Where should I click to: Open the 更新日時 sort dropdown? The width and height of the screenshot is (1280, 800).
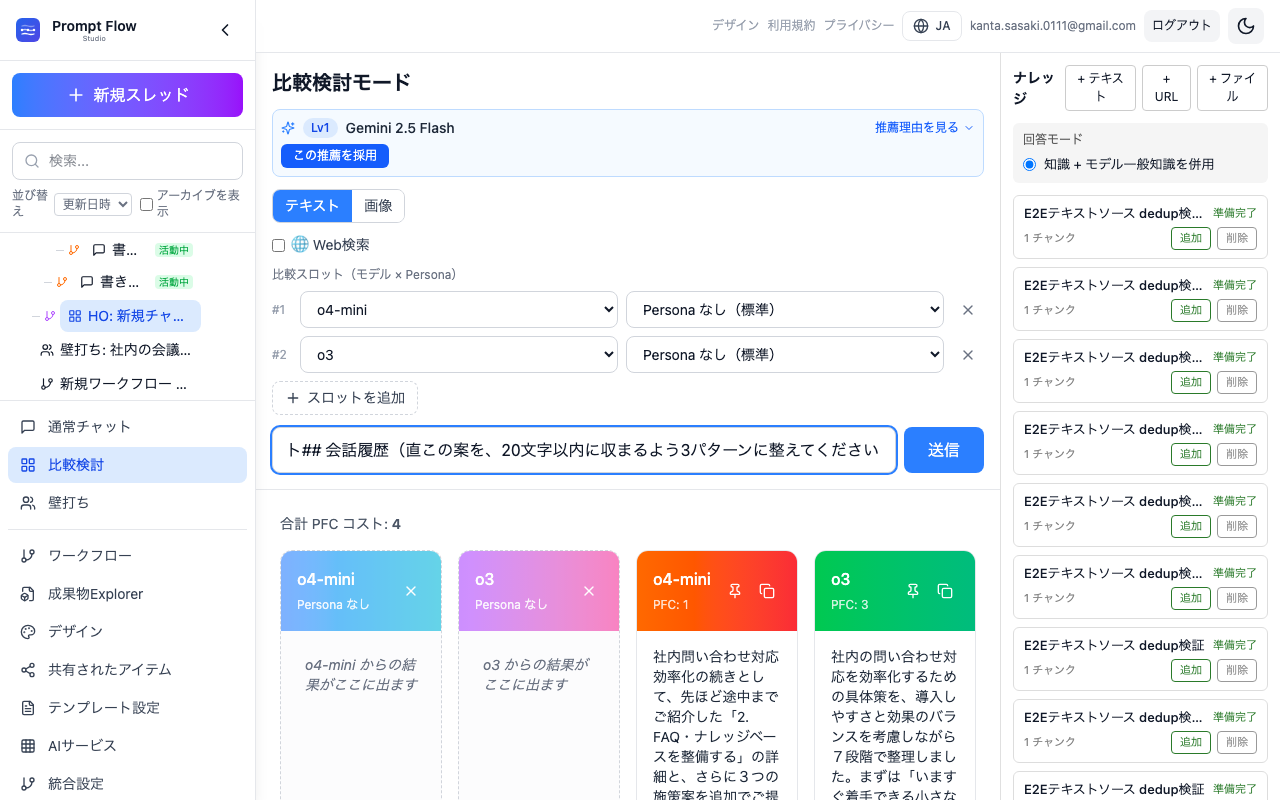click(x=93, y=204)
